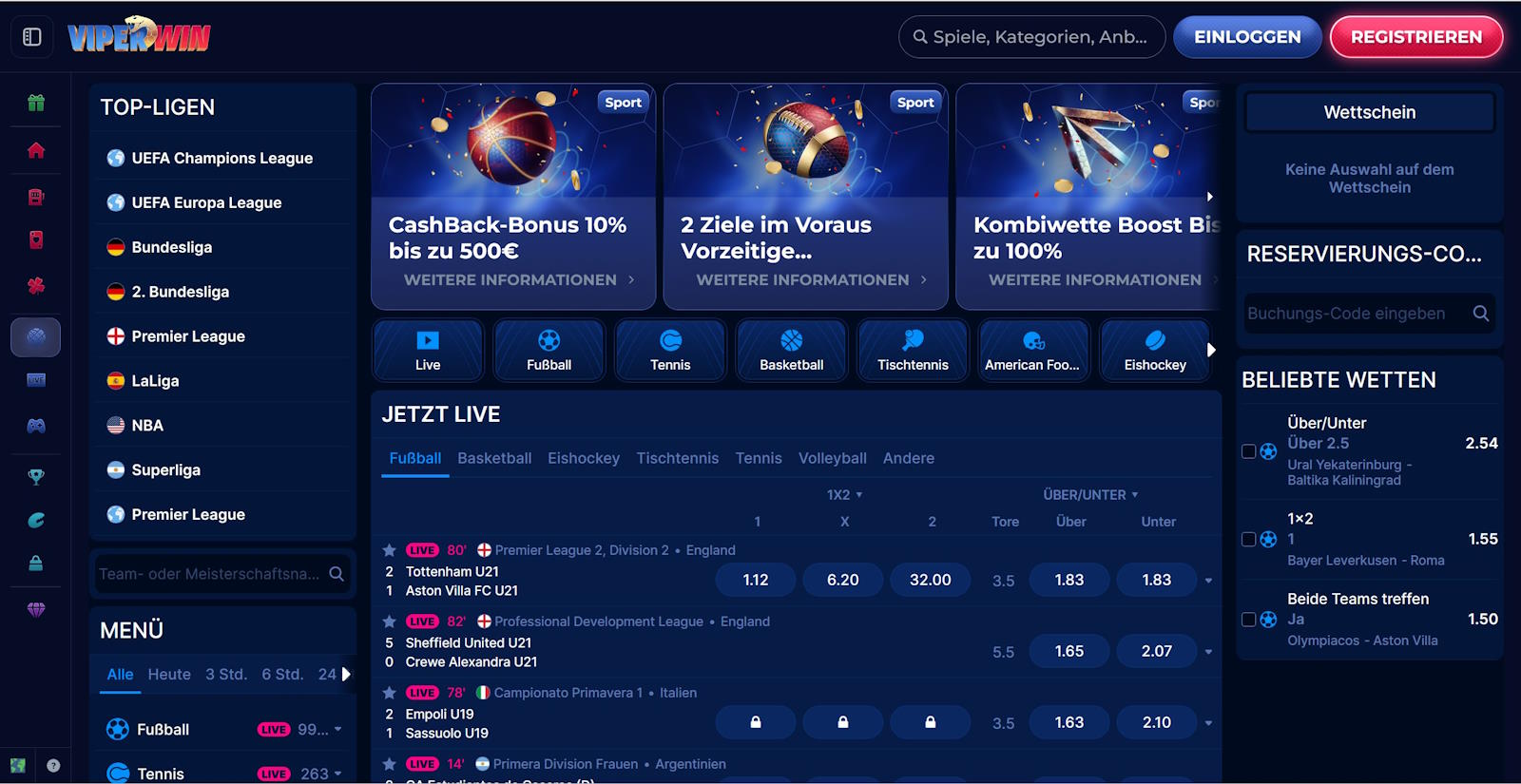Switch to the Eishockey live tab
The height and width of the screenshot is (784, 1521).
coord(583,458)
